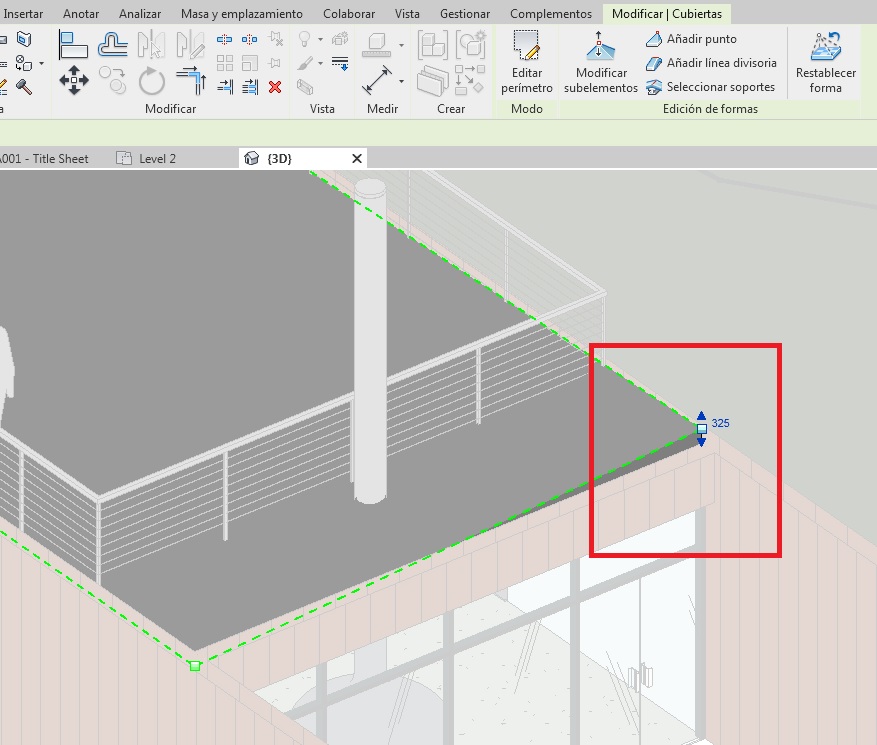Click the red X Delete icon
877x745 pixels.
click(x=275, y=87)
